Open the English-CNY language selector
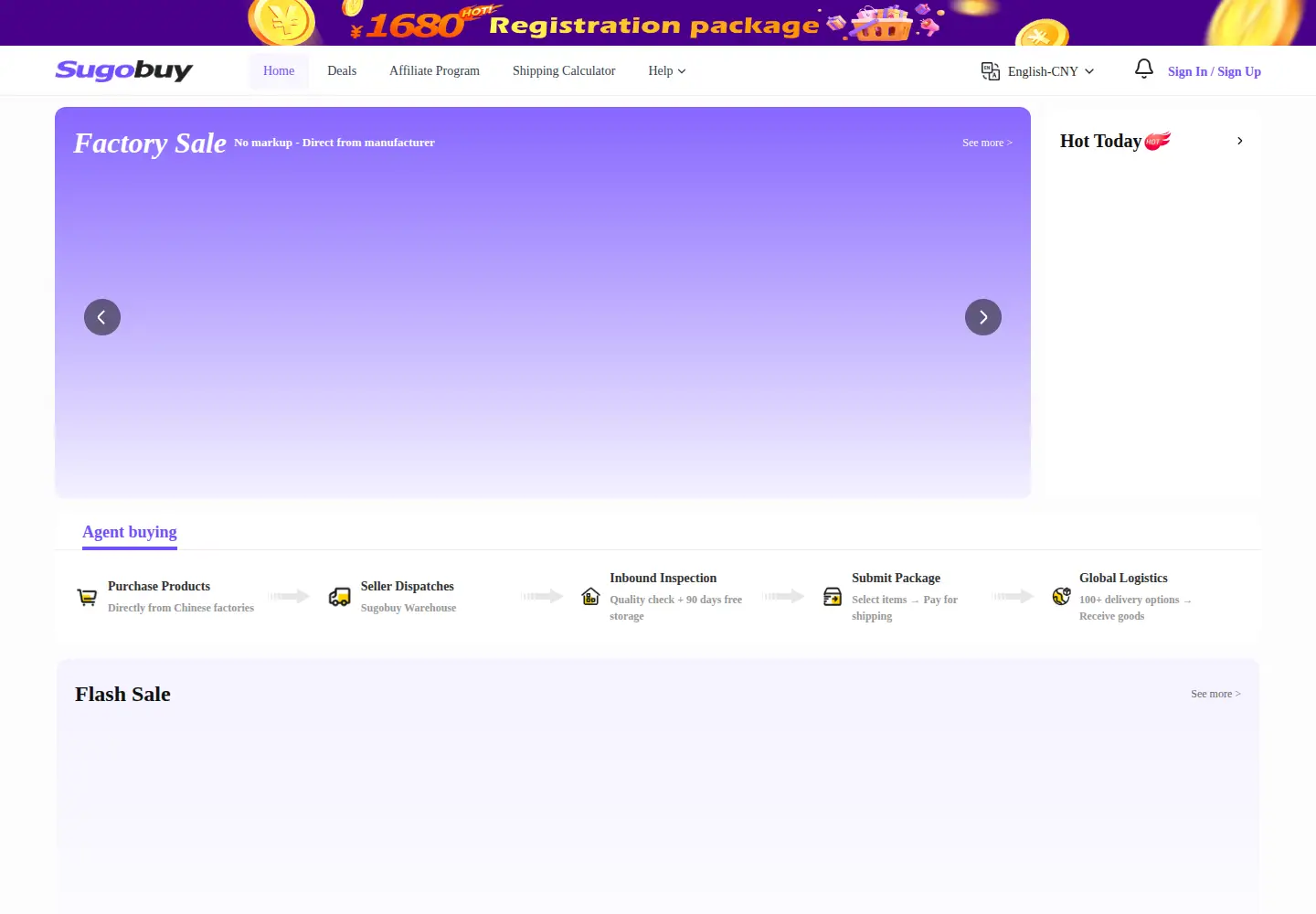 point(1051,71)
